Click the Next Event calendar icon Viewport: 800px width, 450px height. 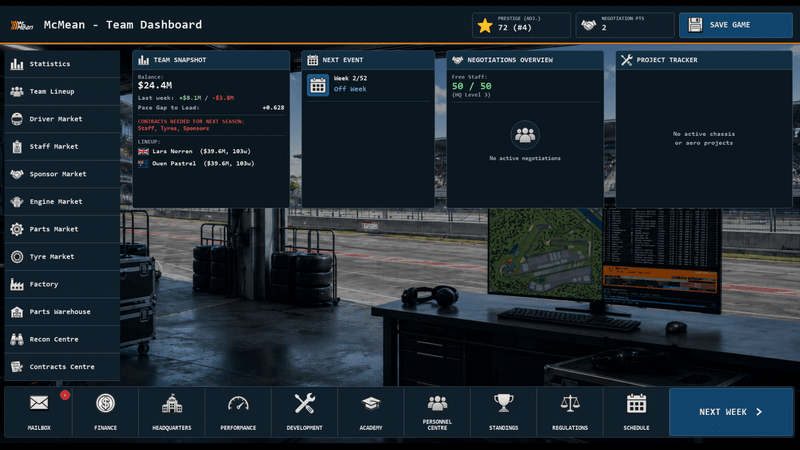click(x=318, y=85)
